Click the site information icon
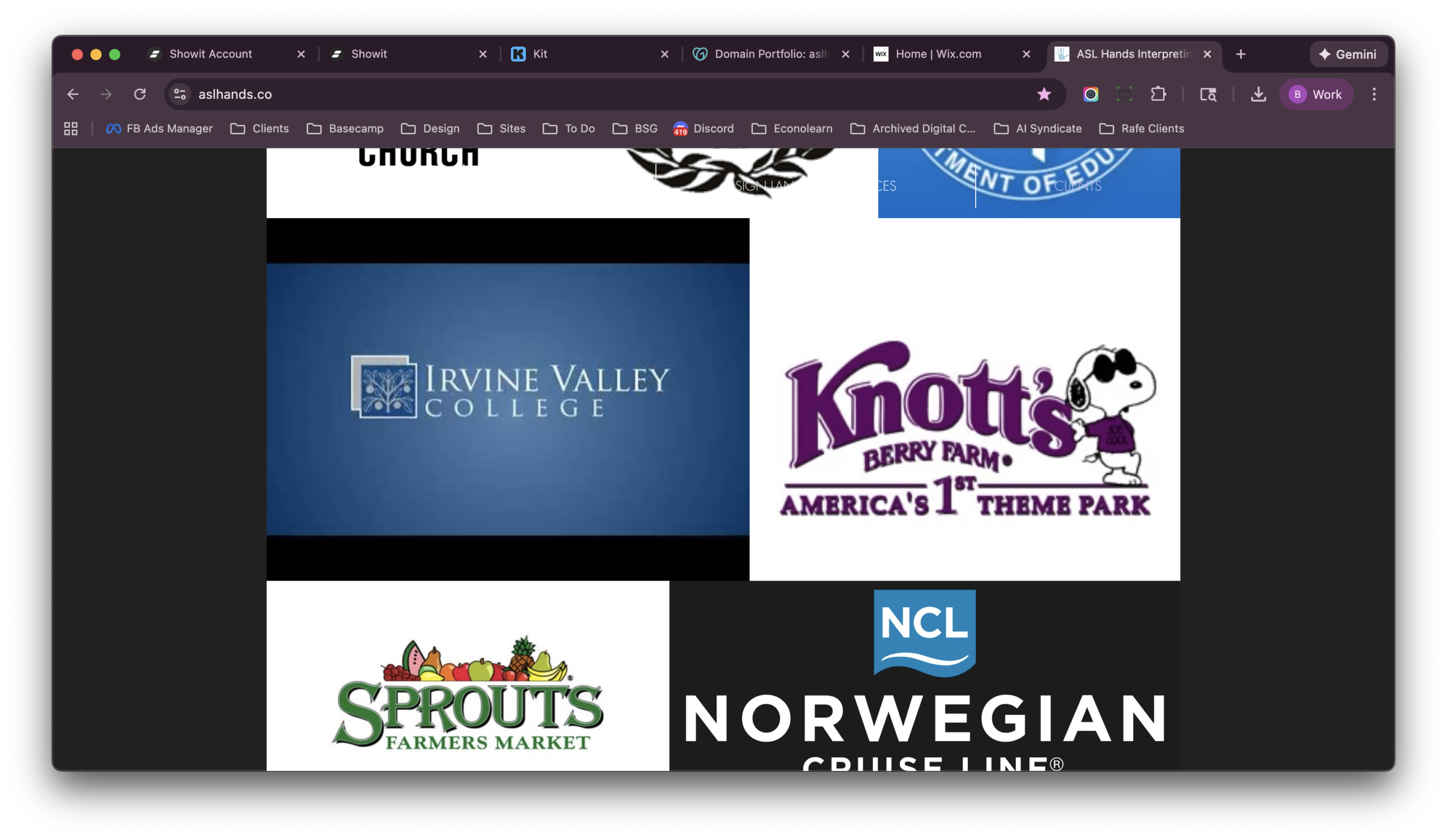The width and height of the screenshot is (1447, 840). [180, 94]
